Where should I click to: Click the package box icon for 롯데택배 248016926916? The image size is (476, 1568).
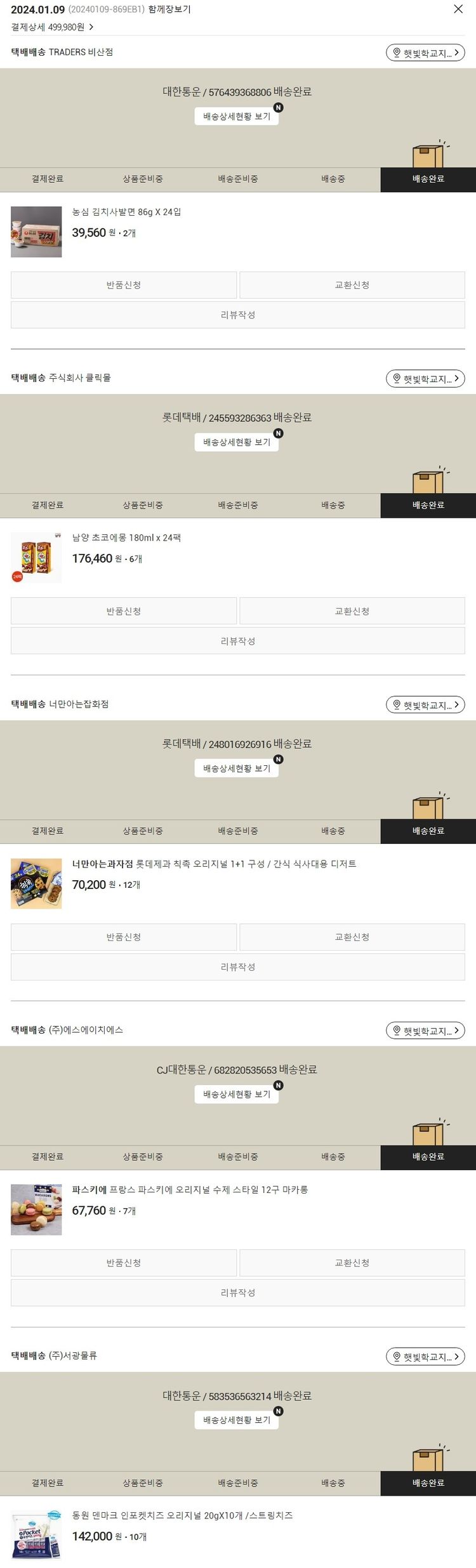tap(430, 806)
